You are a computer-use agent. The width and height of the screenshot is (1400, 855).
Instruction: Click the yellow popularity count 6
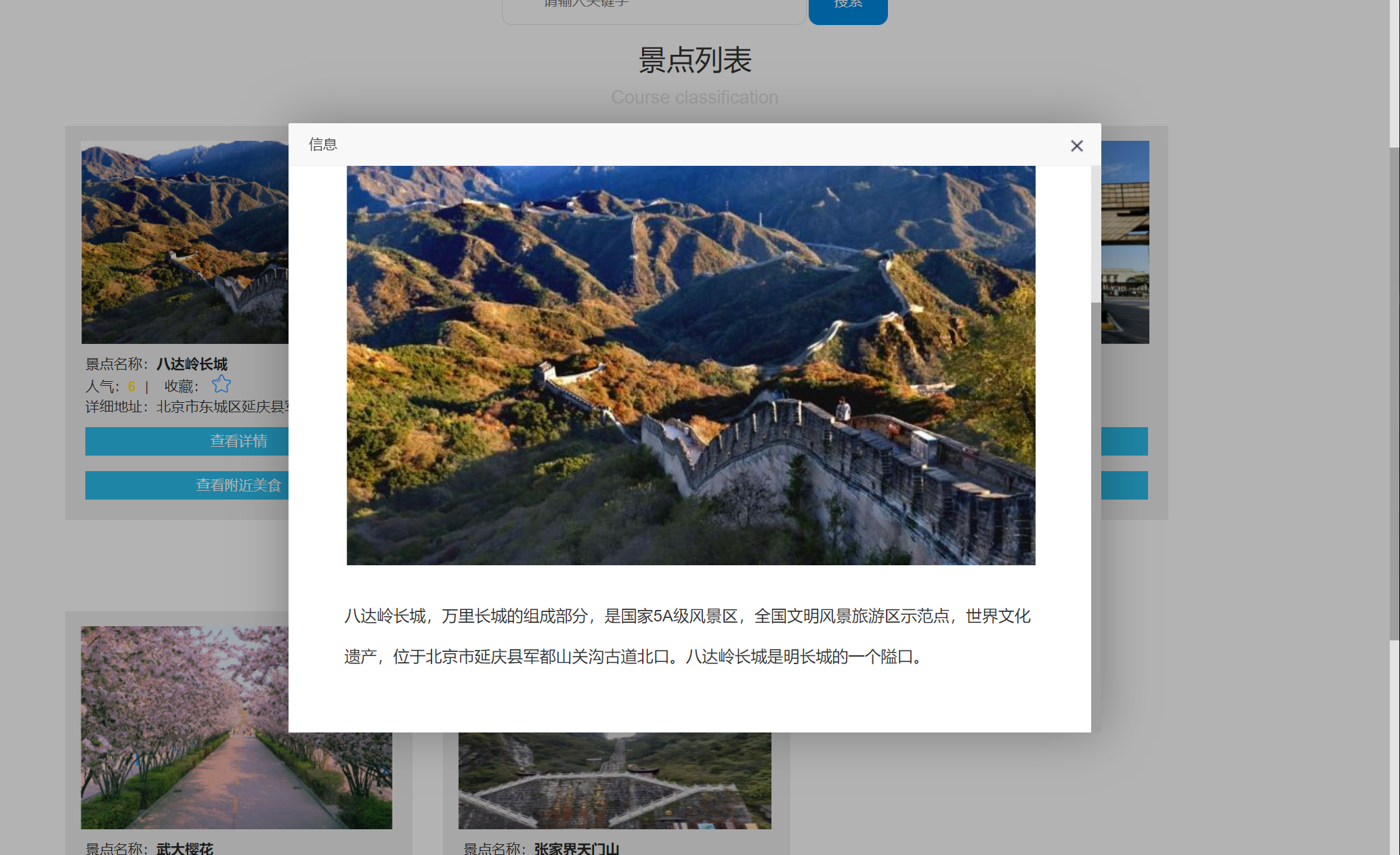pyautogui.click(x=131, y=386)
